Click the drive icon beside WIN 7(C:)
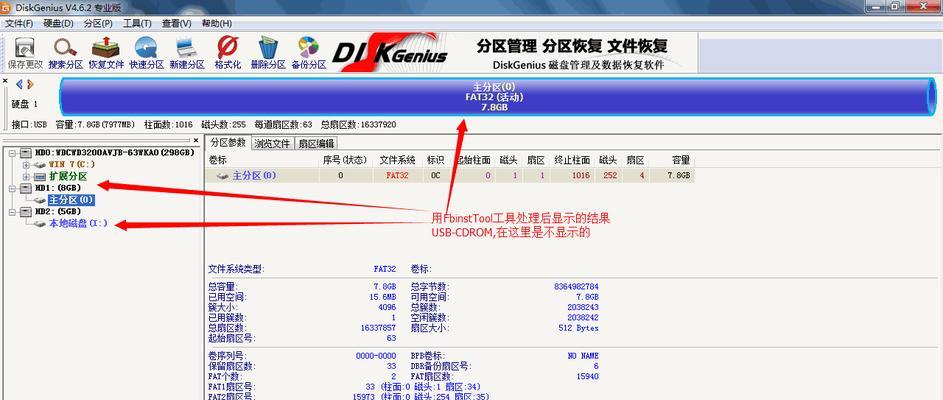 40,164
